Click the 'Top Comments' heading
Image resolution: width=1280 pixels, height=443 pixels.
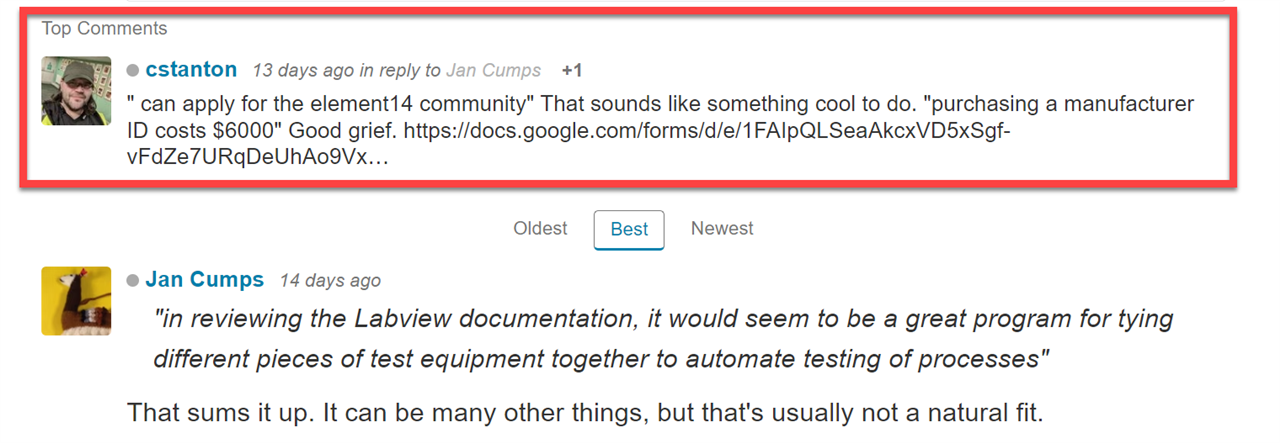[104, 29]
